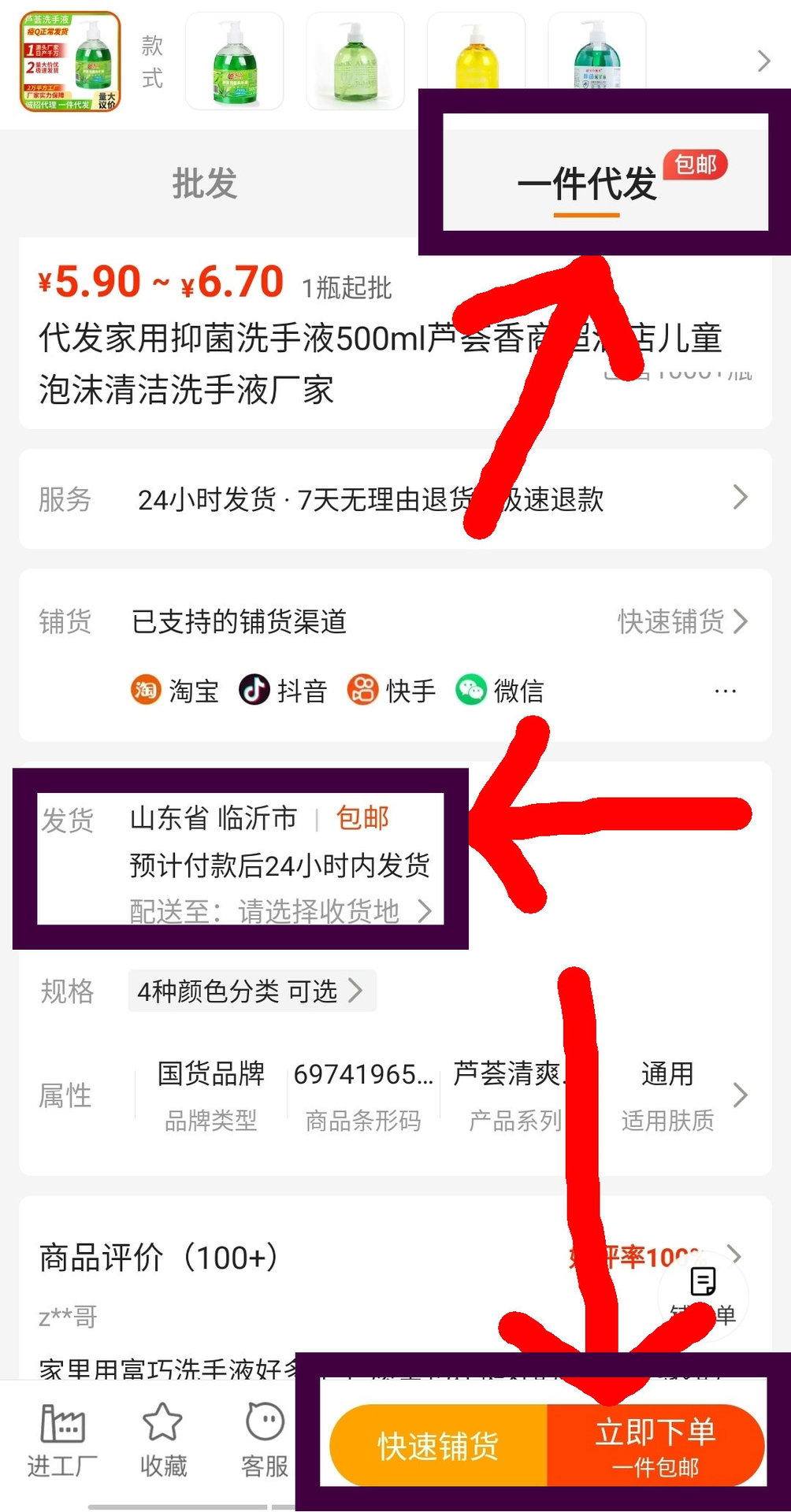Show more channels via three dots
Screen dimensions: 791x1512
(725, 691)
